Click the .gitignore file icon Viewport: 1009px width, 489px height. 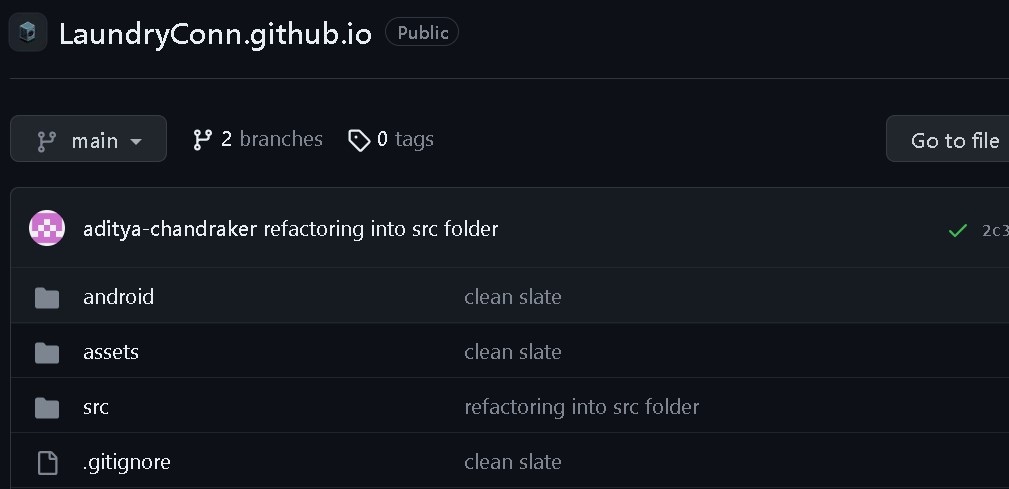click(47, 463)
